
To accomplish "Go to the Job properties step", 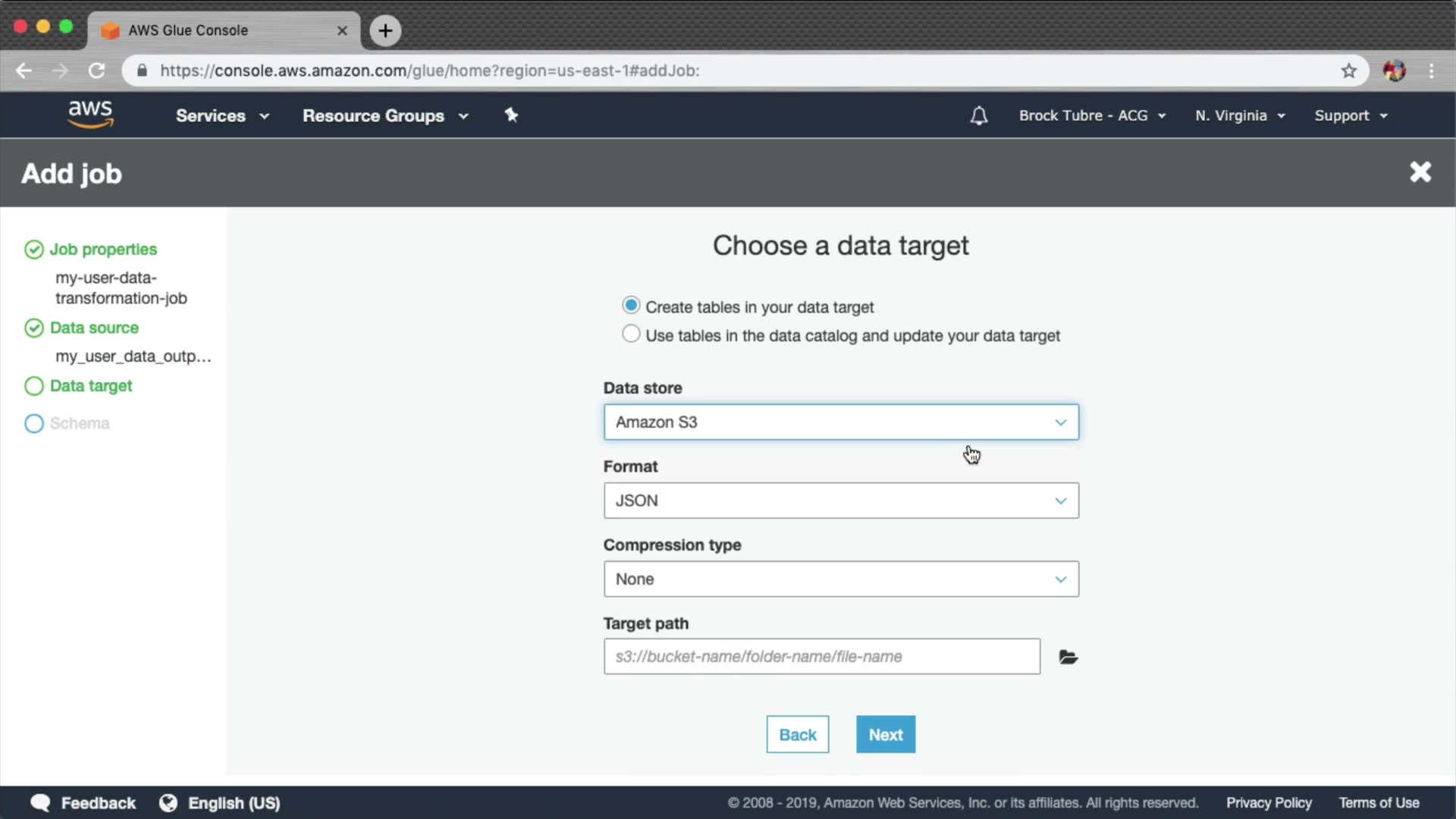I will pos(103,249).
